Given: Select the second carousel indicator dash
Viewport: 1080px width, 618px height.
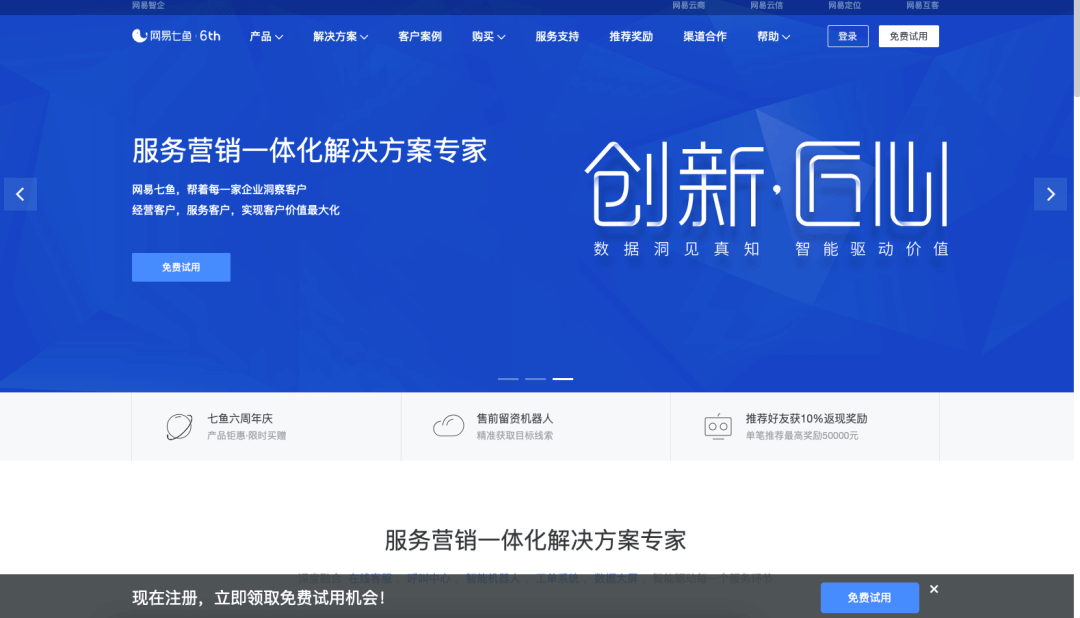Looking at the screenshot, I should point(535,379).
